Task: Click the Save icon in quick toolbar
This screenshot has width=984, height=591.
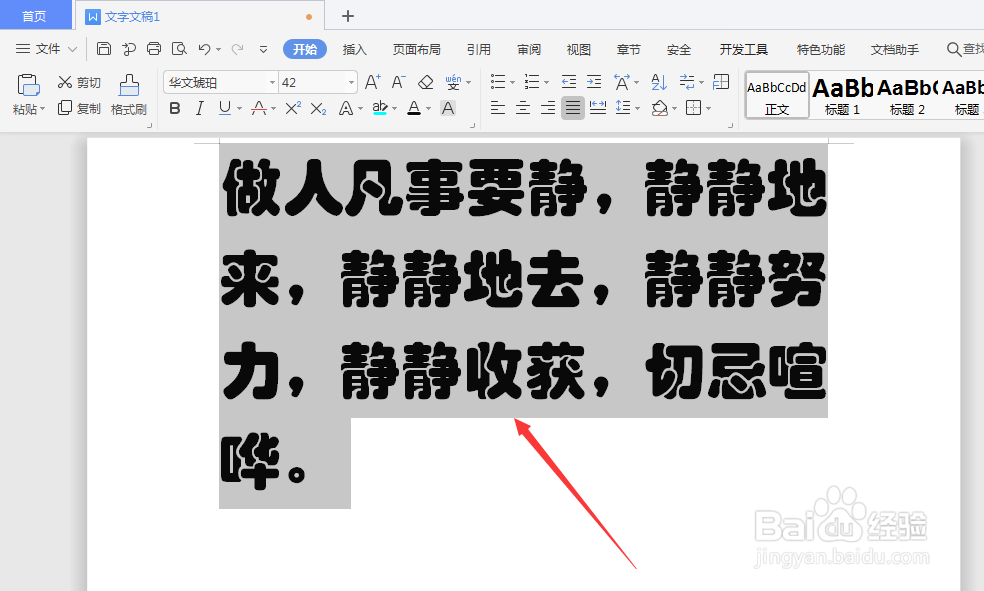Action: click(104, 49)
